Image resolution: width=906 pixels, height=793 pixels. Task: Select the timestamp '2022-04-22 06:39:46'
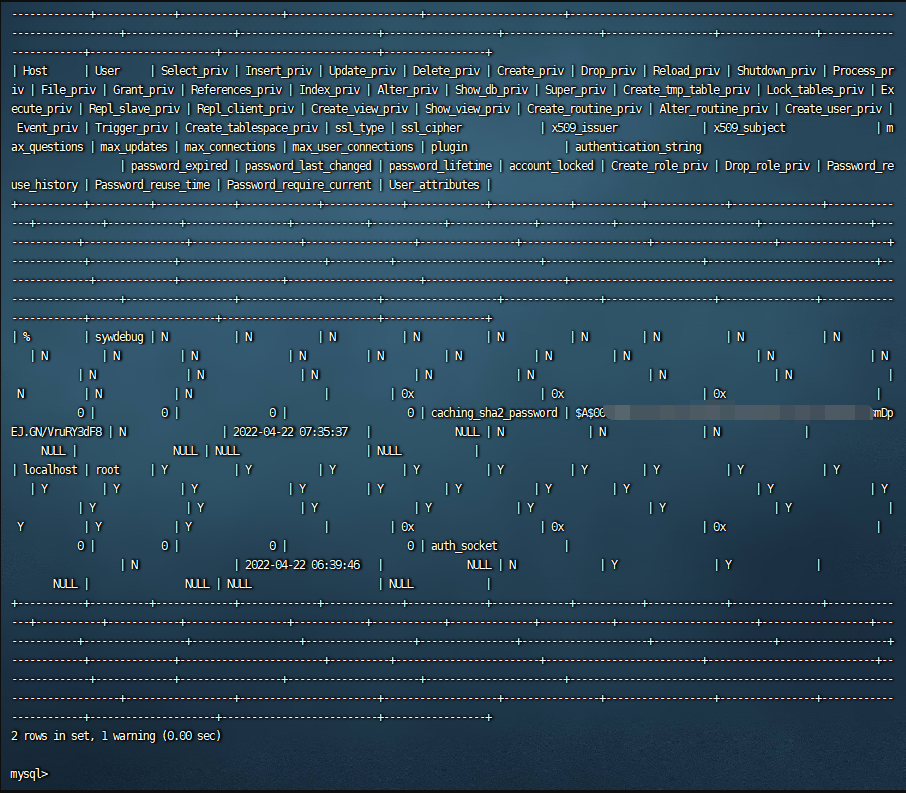click(x=302, y=565)
